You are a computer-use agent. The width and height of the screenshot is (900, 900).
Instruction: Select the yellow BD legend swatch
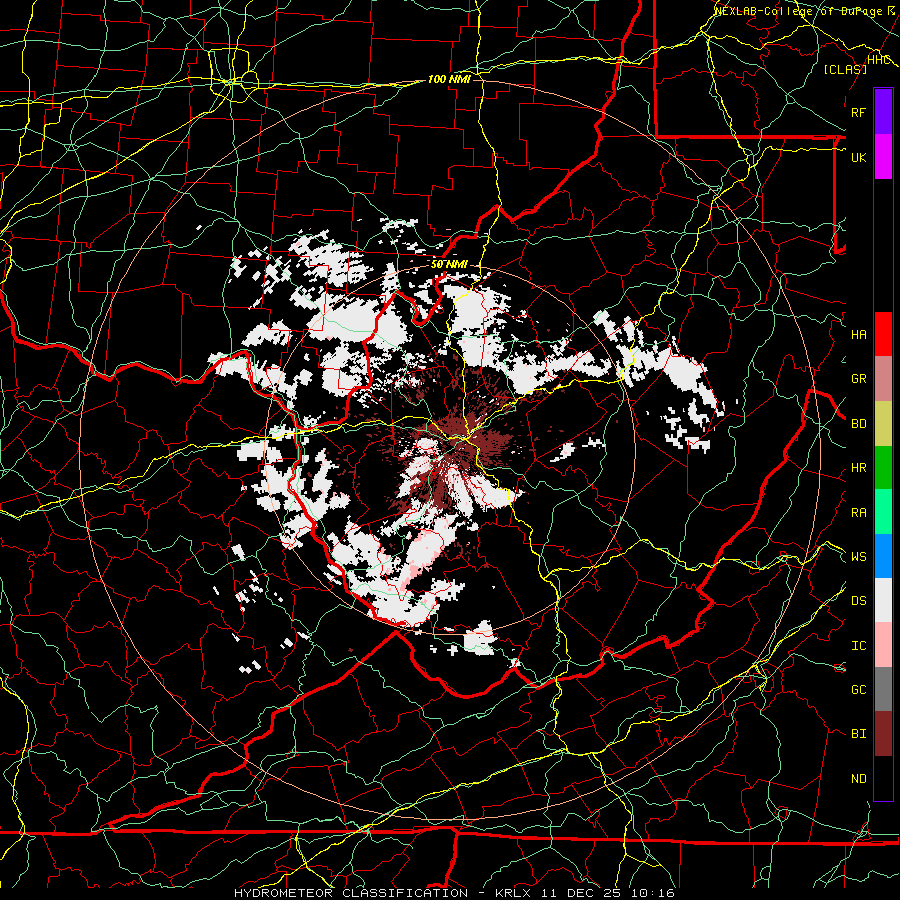(x=883, y=424)
